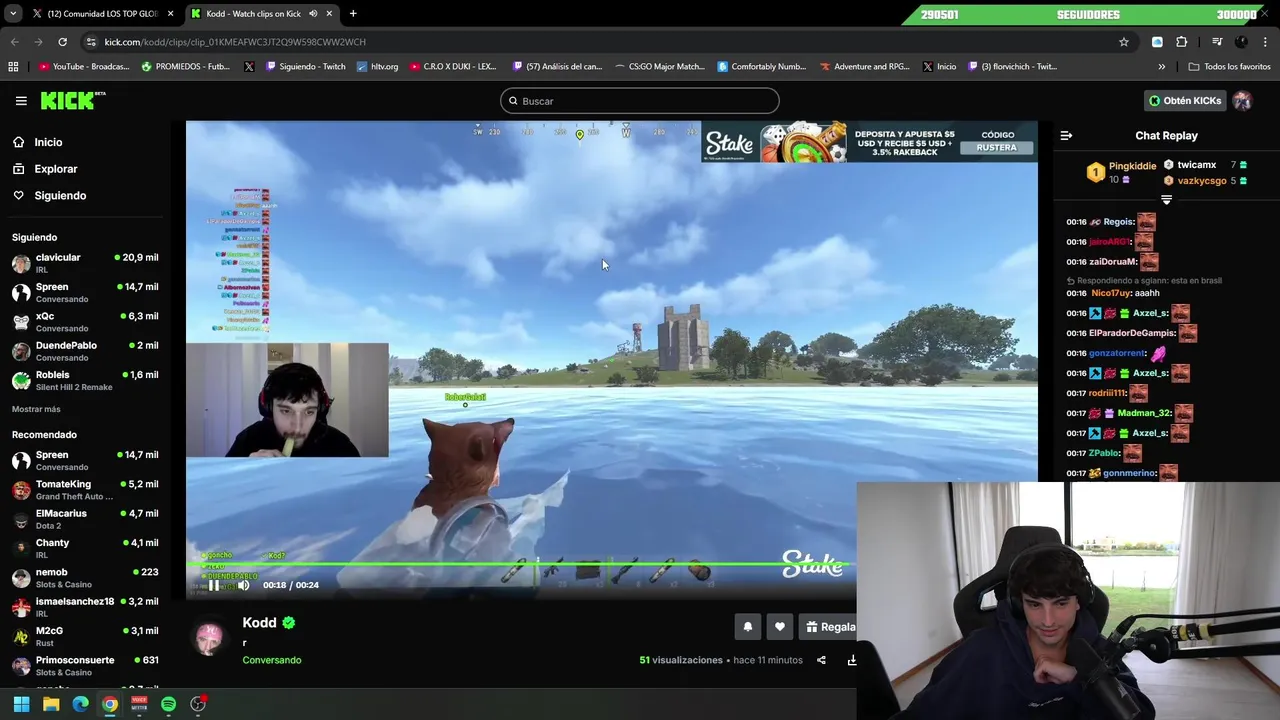1280x720 pixels.
Task: Download the clip with download icon
Action: point(852,660)
